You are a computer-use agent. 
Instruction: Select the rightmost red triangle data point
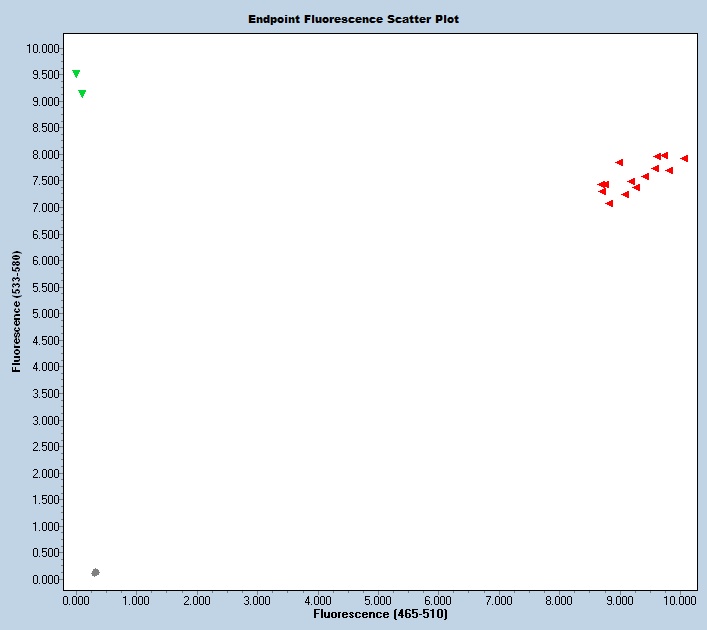(x=684, y=158)
